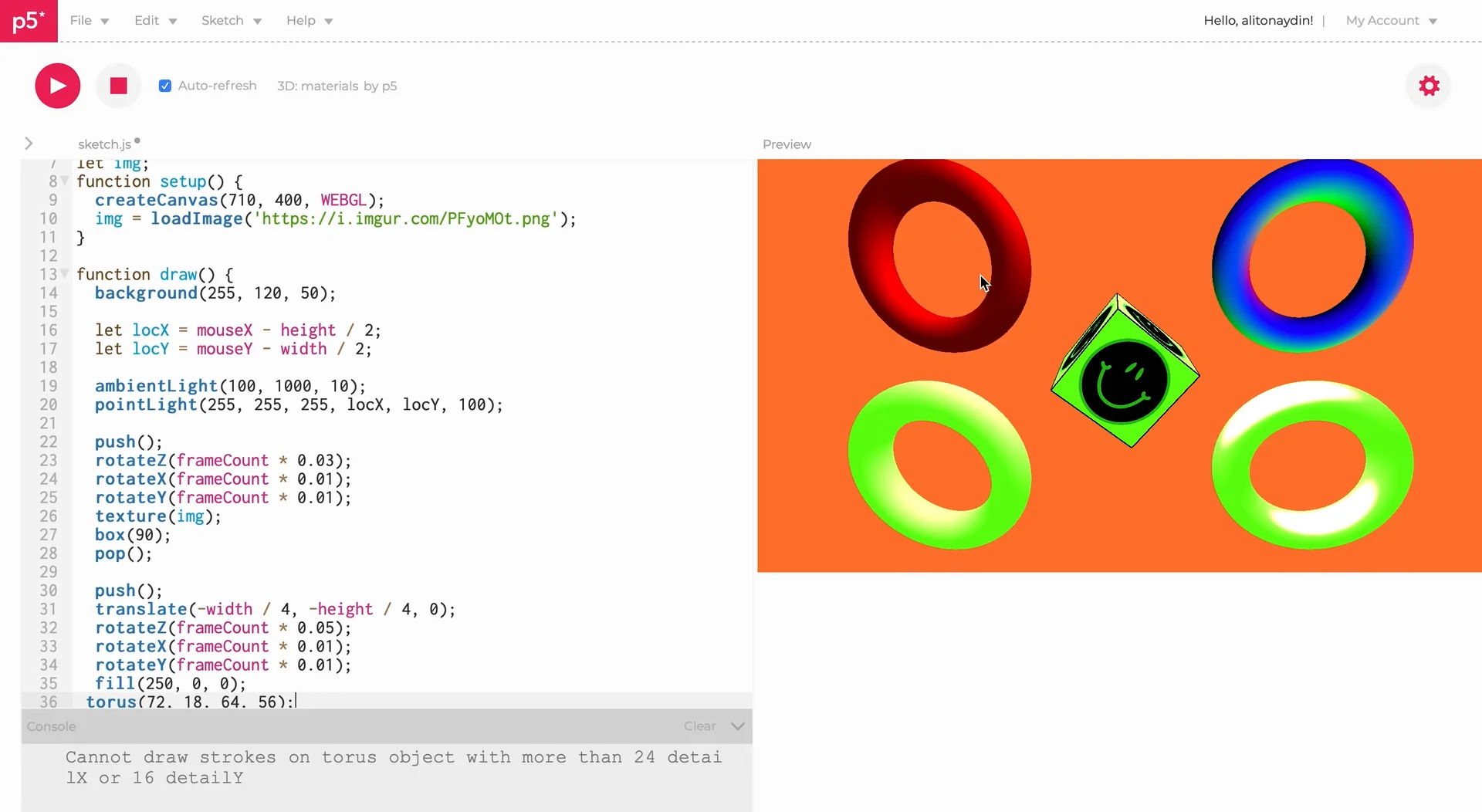Start the sketch with the Play button
This screenshot has width=1482, height=812.
(x=58, y=86)
